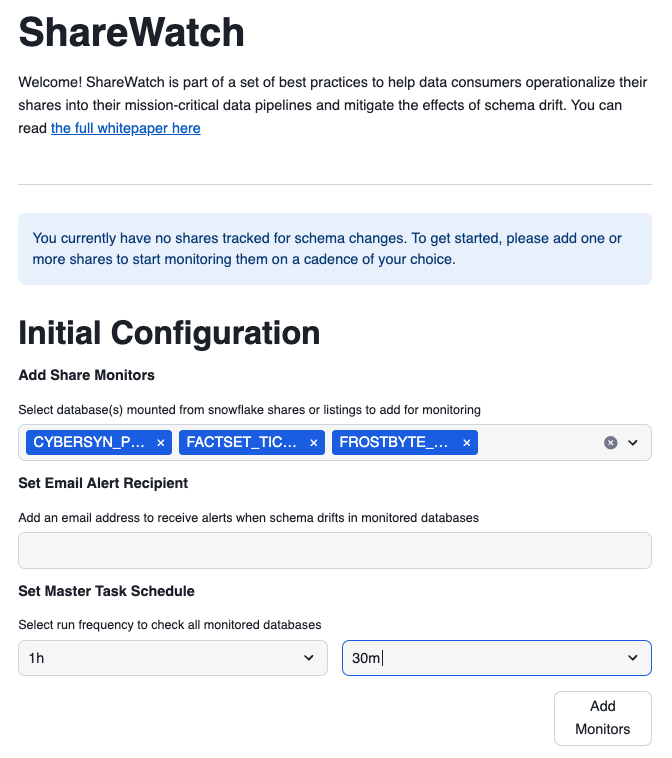Screen dimensions: 672x758
Task: Click the ShareWatch page title
Action: 131,33
